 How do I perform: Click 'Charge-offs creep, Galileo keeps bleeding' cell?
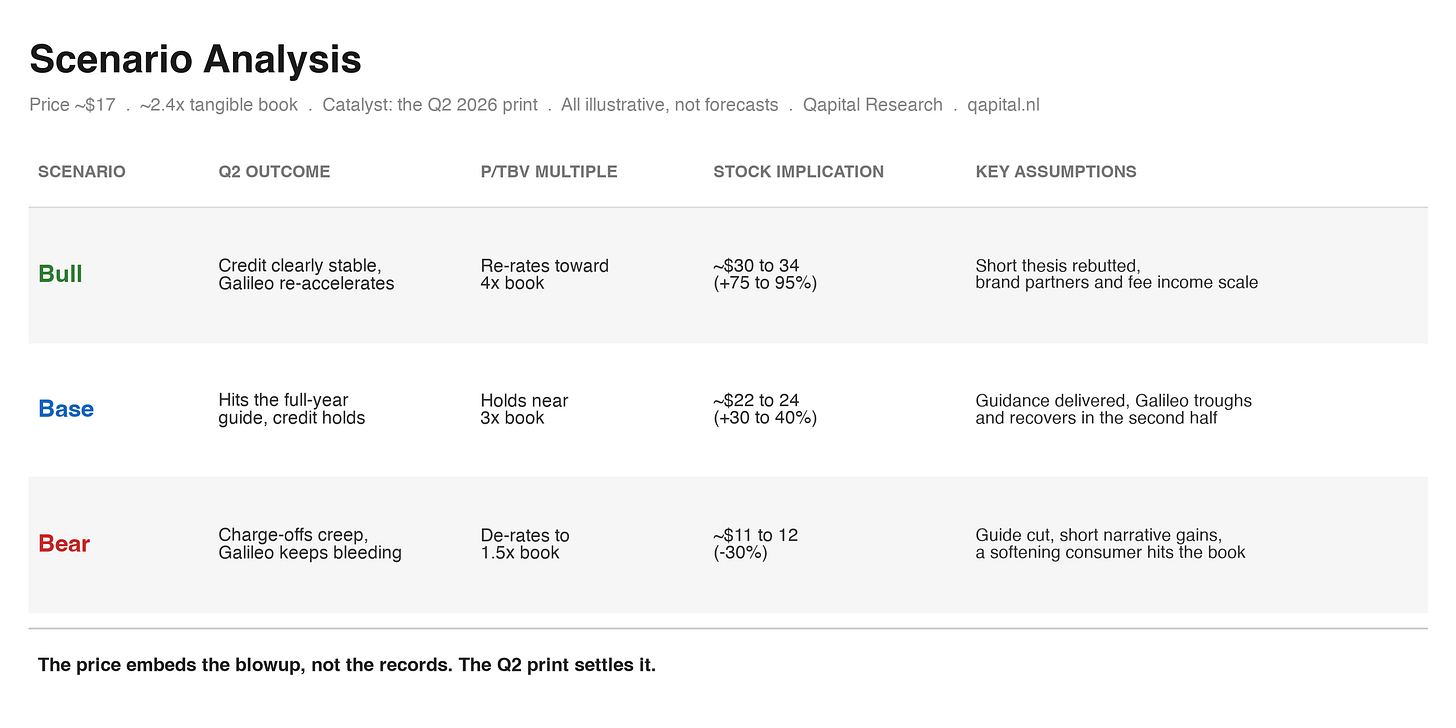(310, 544)
